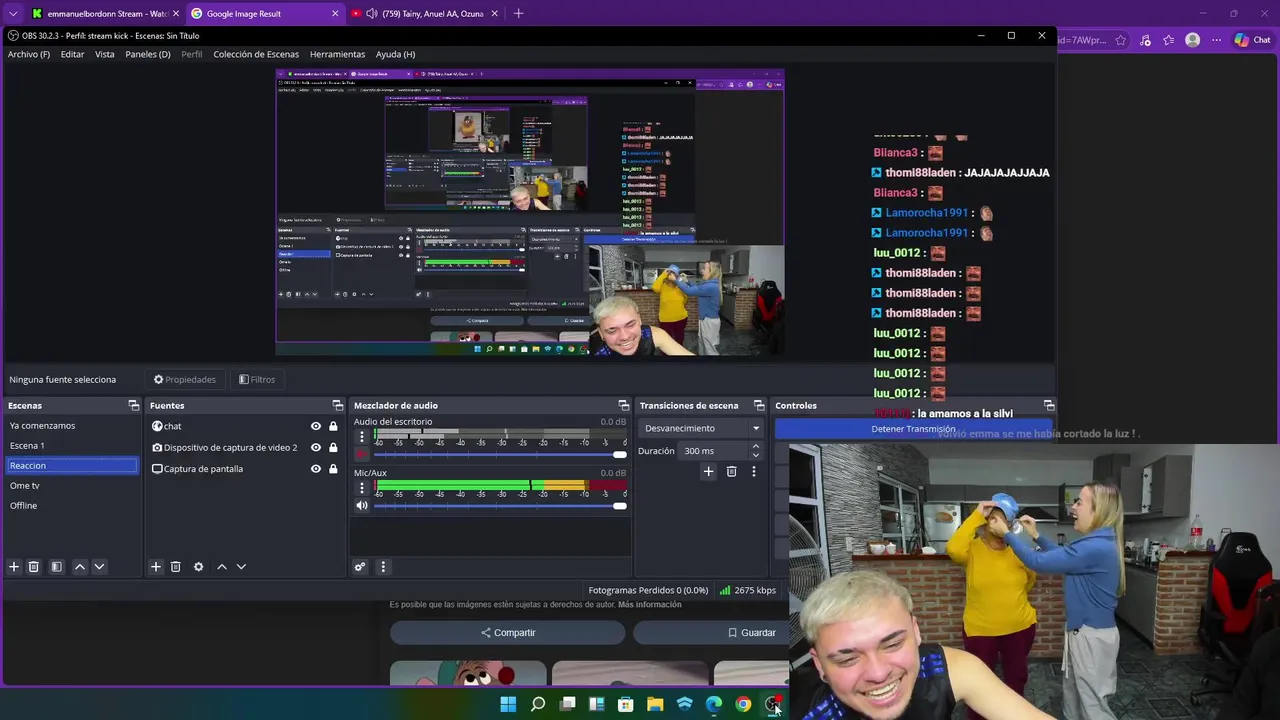Open Mic/Aux options dots
Image resolution: width=1280 pixels, height=720 pixels.
[362, 488]
